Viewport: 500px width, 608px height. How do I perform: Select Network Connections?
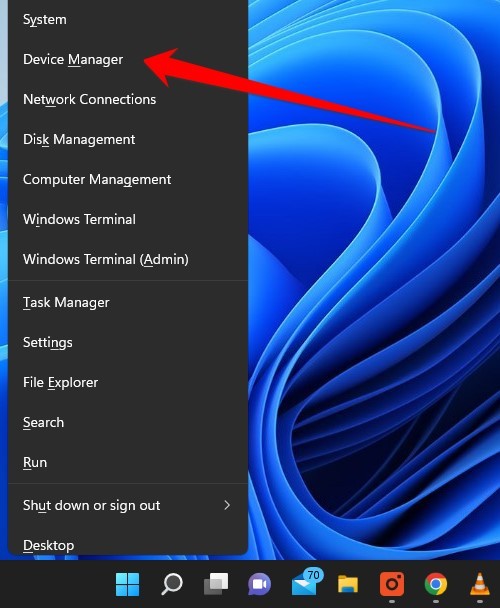(x=128, y=99)
